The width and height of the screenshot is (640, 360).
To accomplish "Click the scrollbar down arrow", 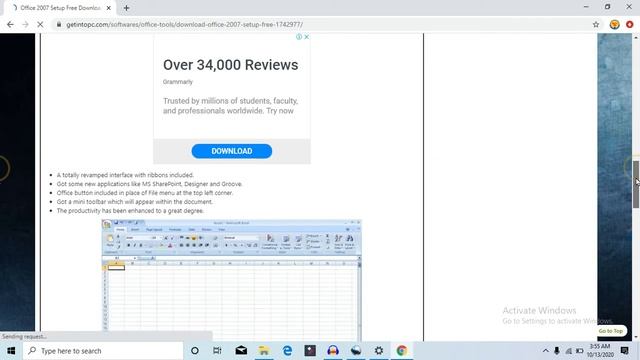I will (636, 337).
